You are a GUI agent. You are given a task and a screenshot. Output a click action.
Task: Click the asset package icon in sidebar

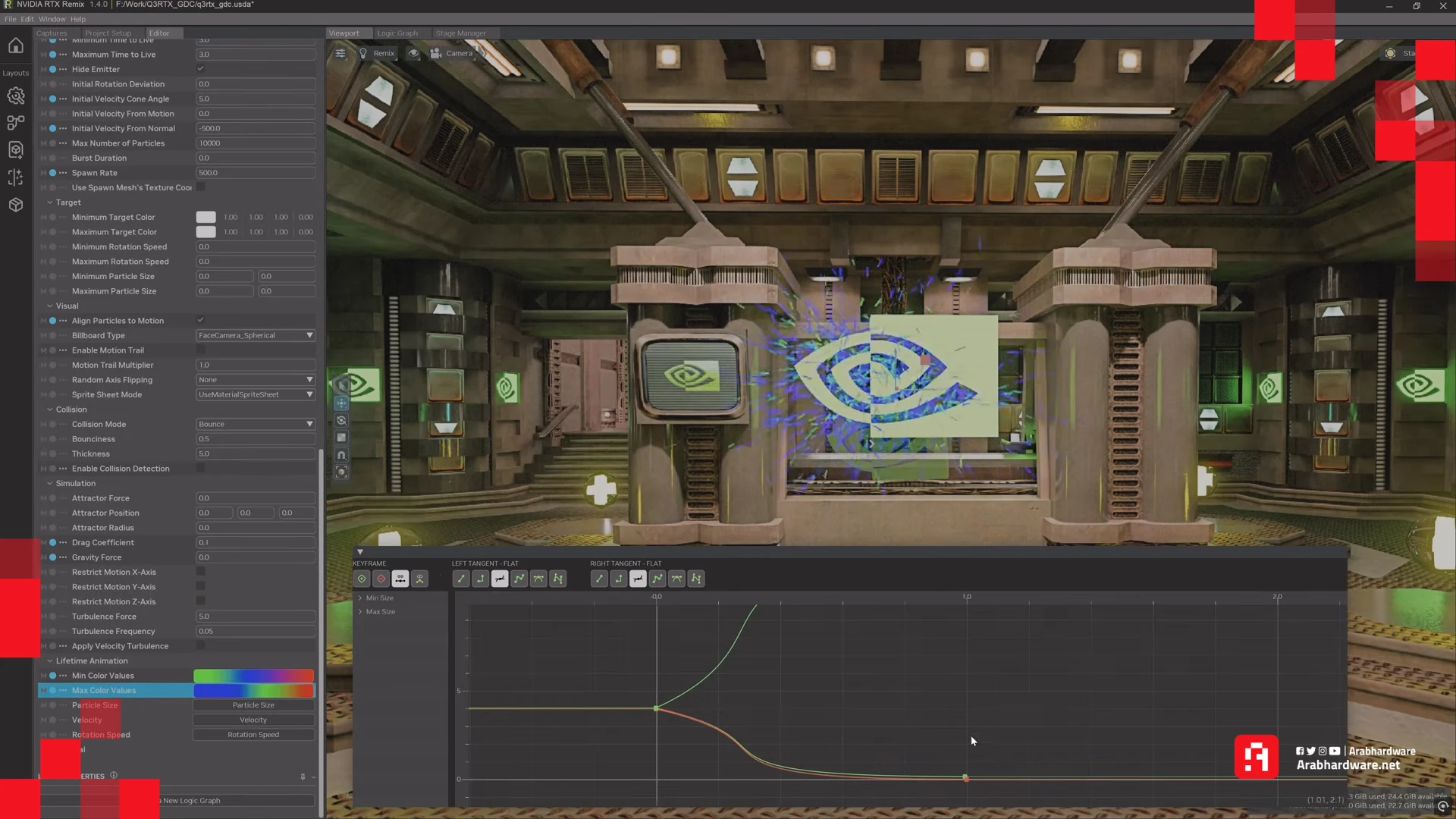point(15,205)
